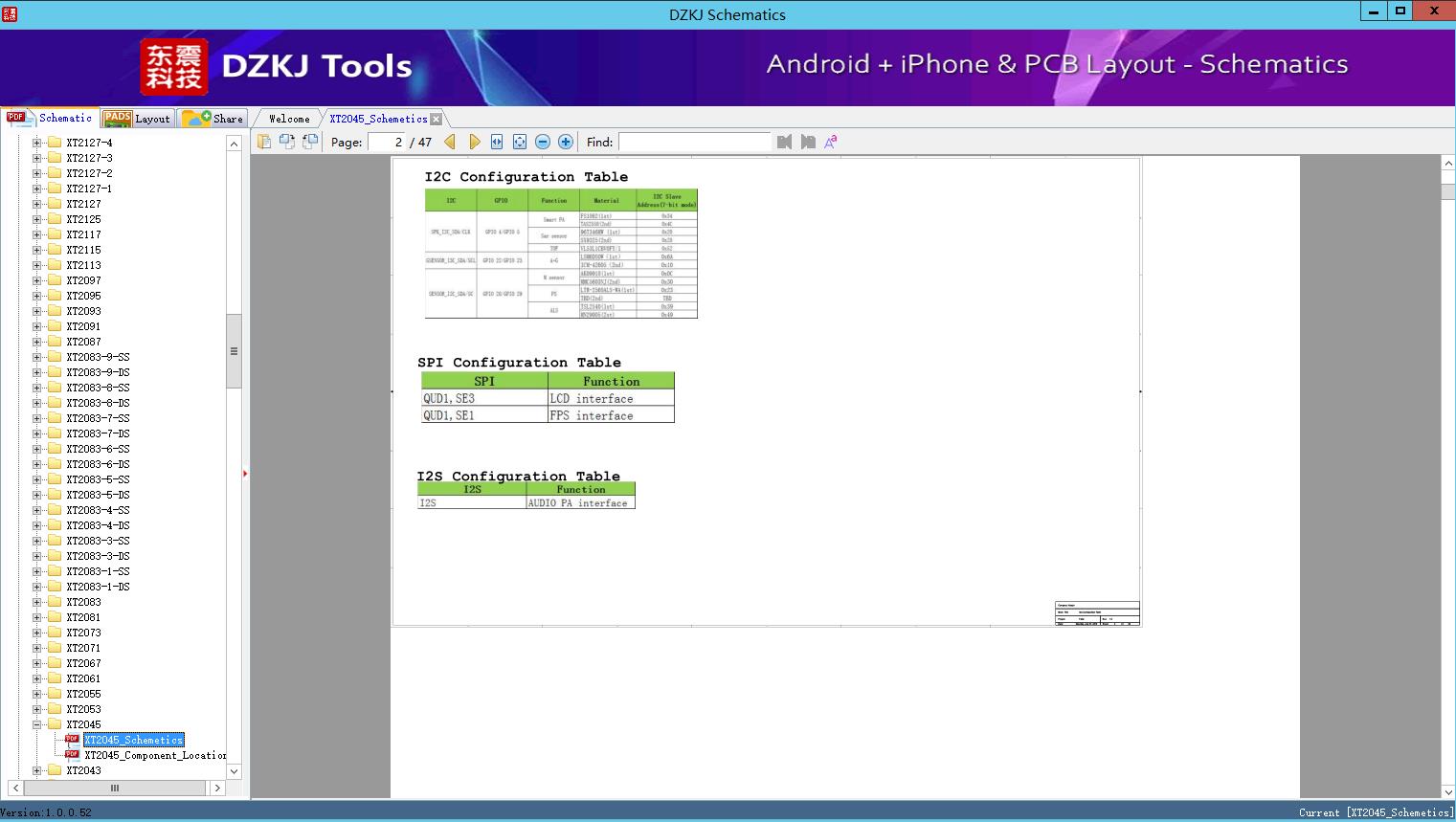1456x822 pixels.
Task: Click the red side panel collapse arrow
Action: coord(245,474)
